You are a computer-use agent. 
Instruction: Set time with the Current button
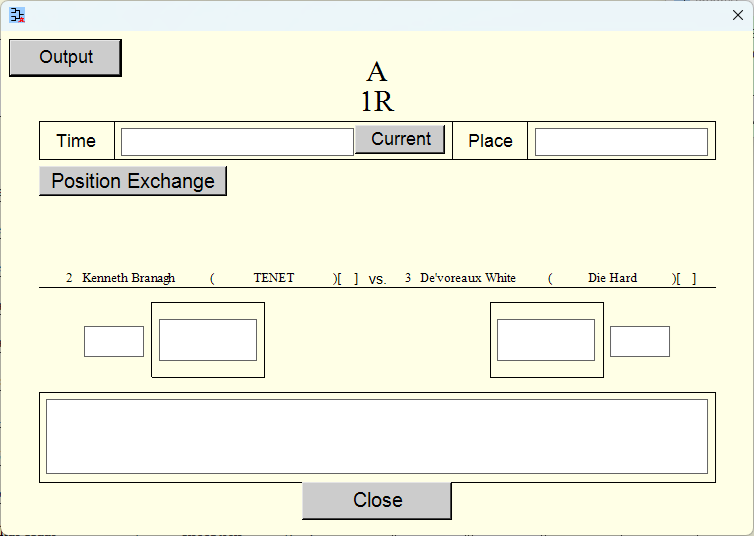[x=400, y=139]
